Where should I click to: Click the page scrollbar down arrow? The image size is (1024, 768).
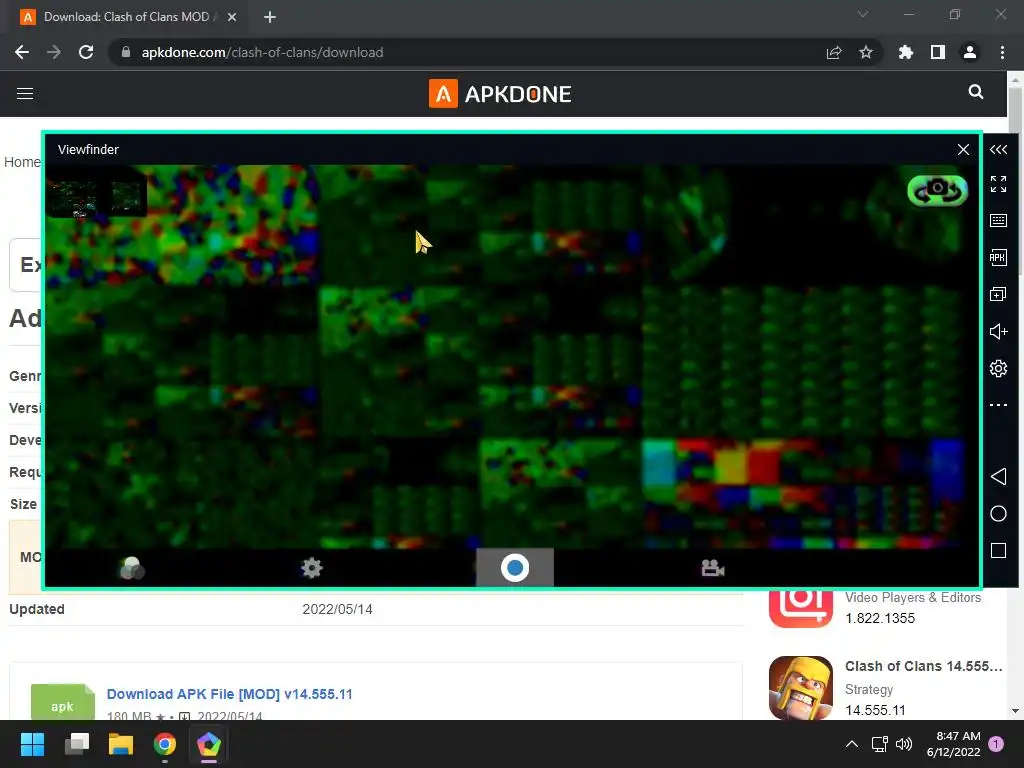1015,711
